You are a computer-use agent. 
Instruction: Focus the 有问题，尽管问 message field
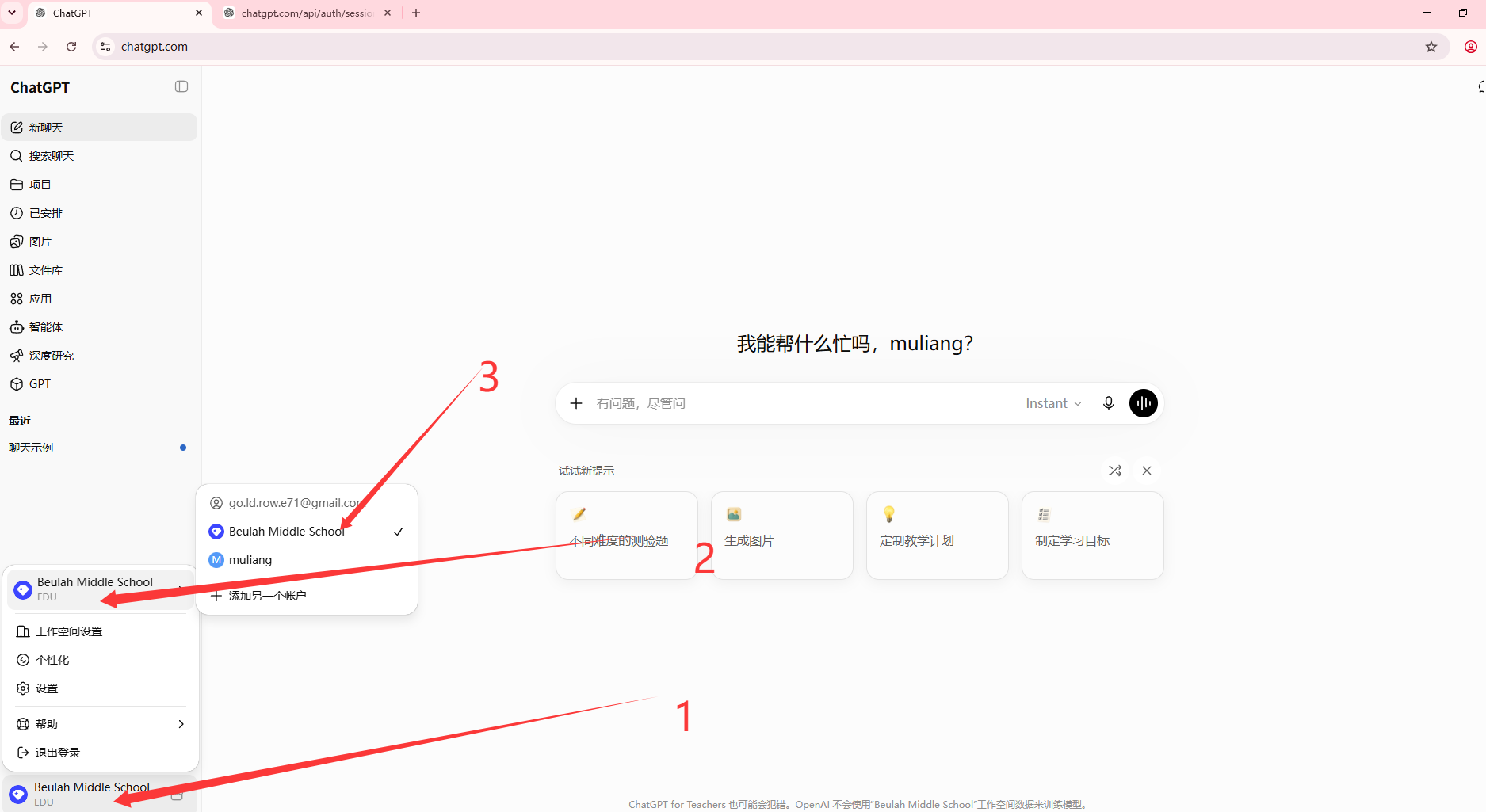[804, 403]
